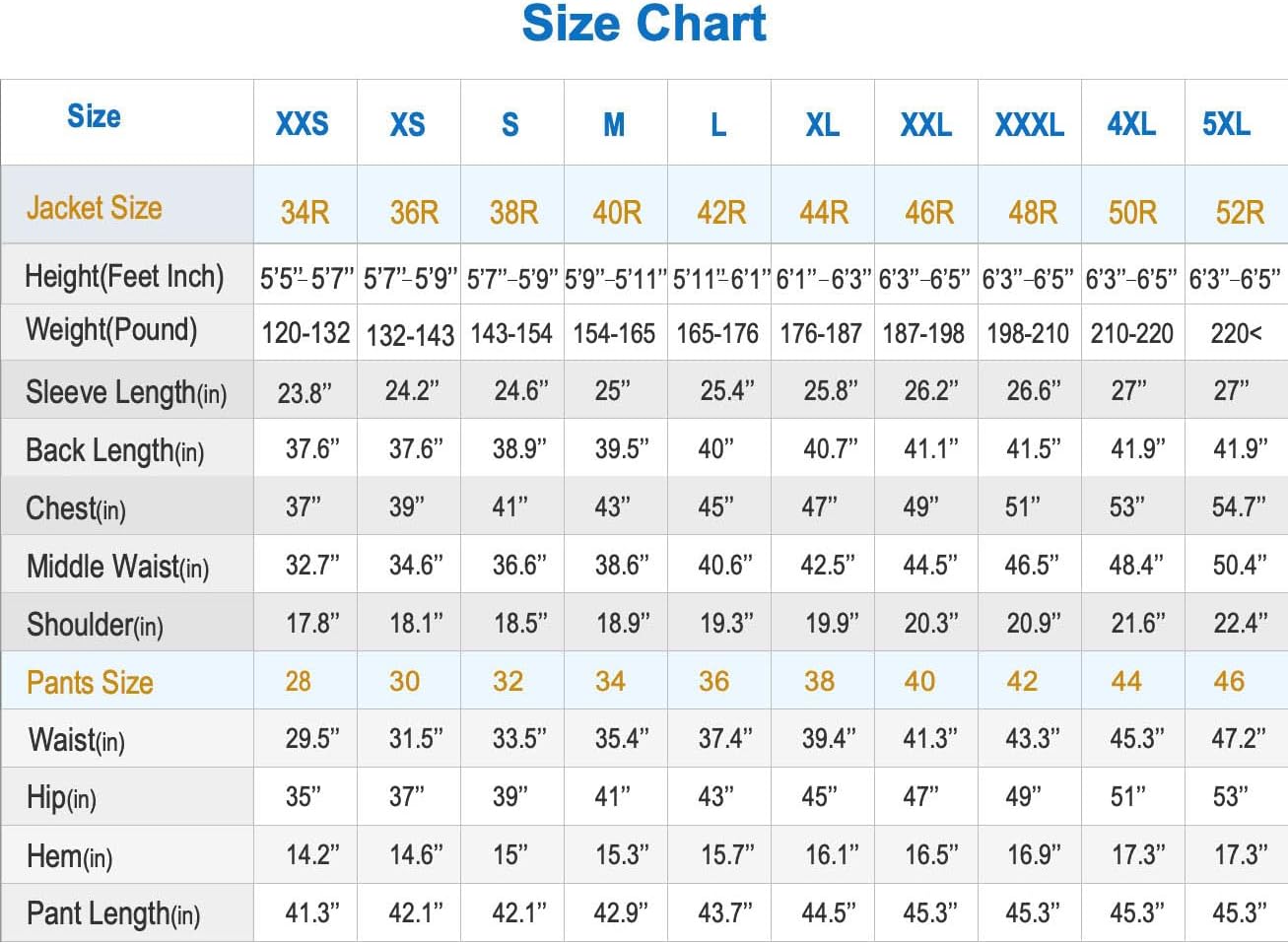The image size is (1288, 944).
Task: Select jacket size 42R cell
Action: [721, 213]
